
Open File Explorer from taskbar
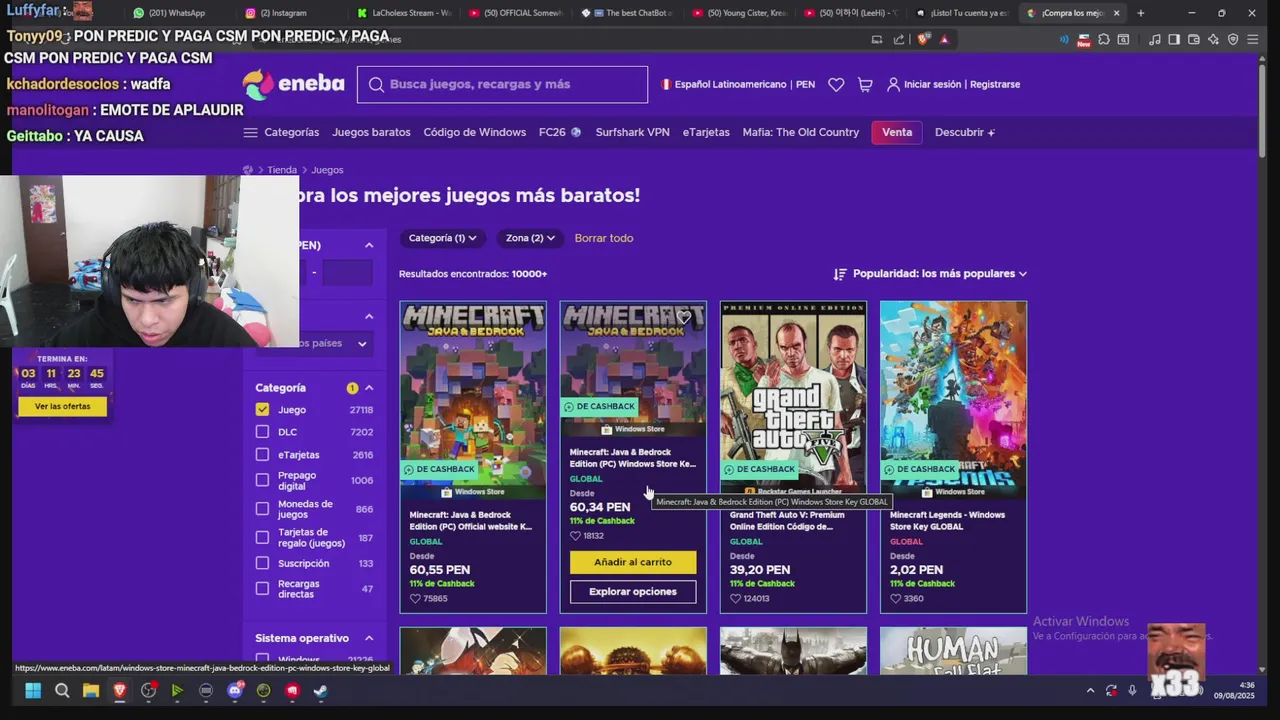pyautogui.click(x=91, y=690)
